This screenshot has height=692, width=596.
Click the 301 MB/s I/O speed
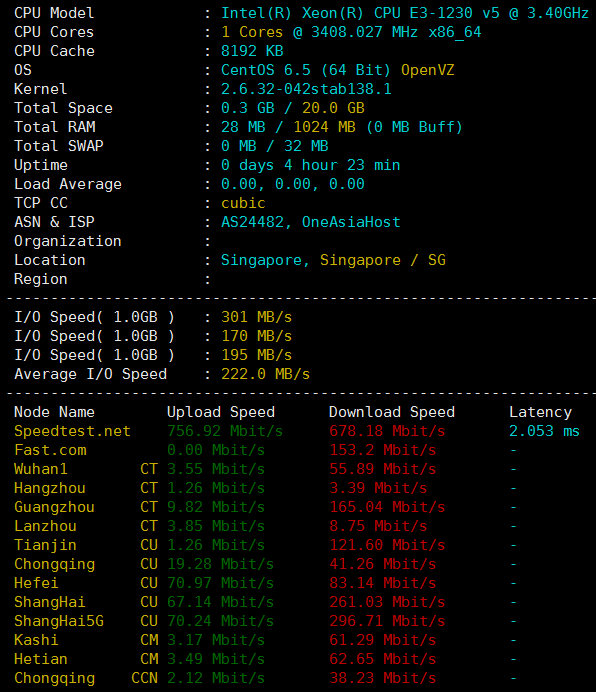pyautogui.click(x=257, y=317)
